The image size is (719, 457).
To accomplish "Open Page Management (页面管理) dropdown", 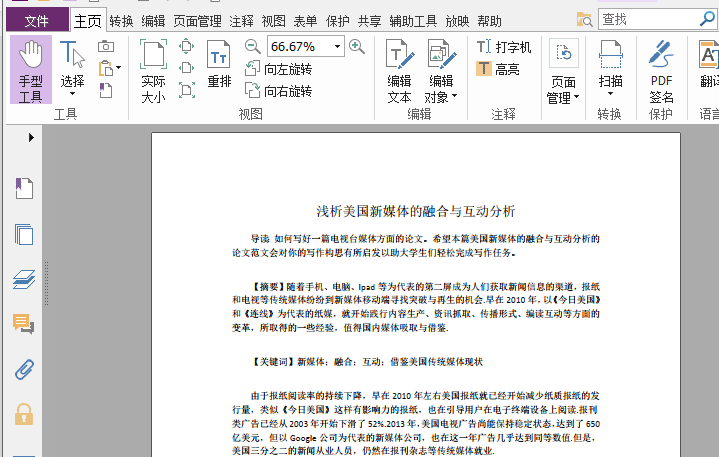I will (x=563, y=72).
